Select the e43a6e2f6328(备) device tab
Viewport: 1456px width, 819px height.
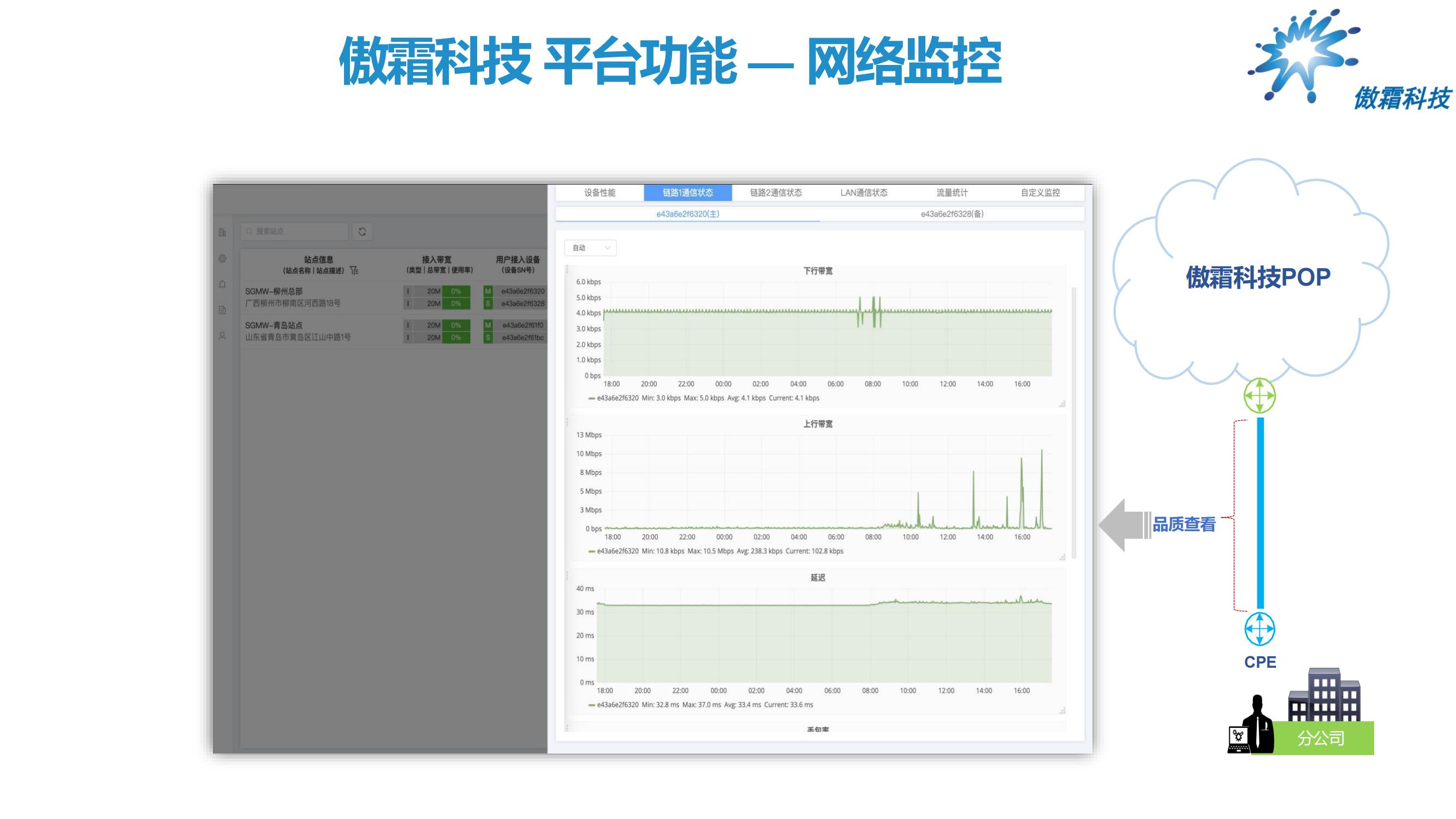pos(952,214)
